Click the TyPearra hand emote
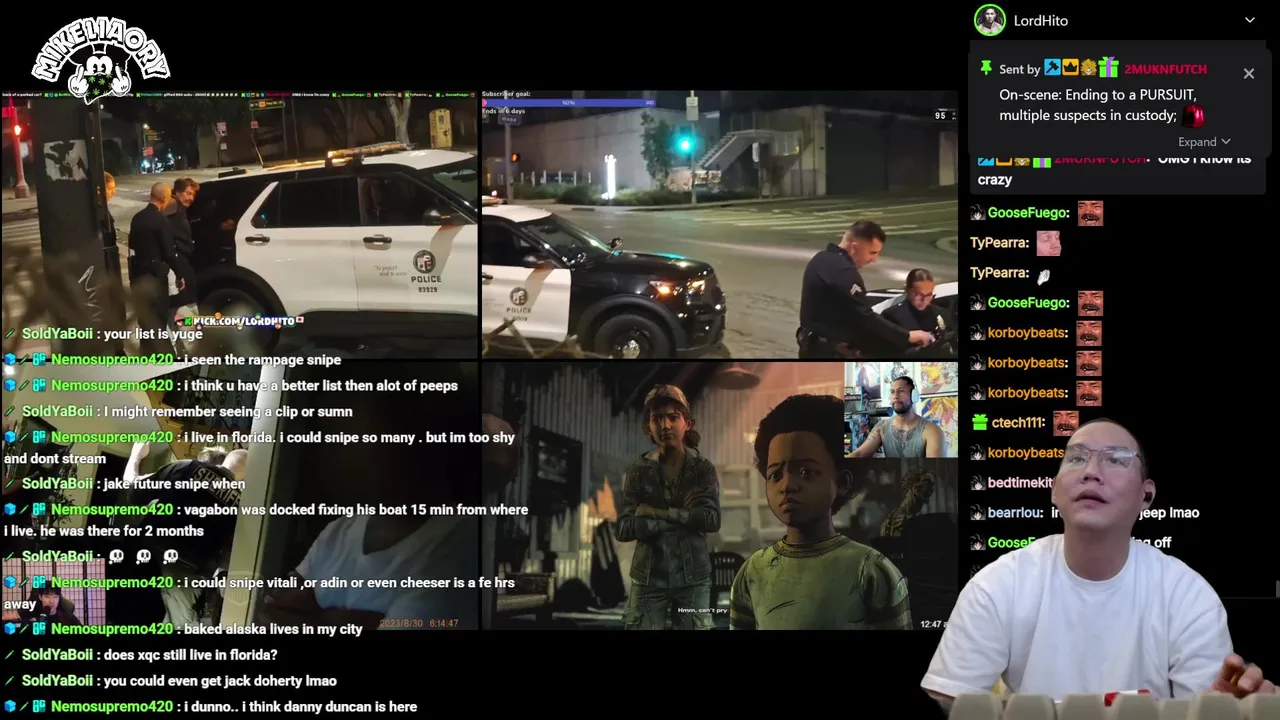Image resolution: width=1280 pixels, height=720 pixels. pos(1043,275)
